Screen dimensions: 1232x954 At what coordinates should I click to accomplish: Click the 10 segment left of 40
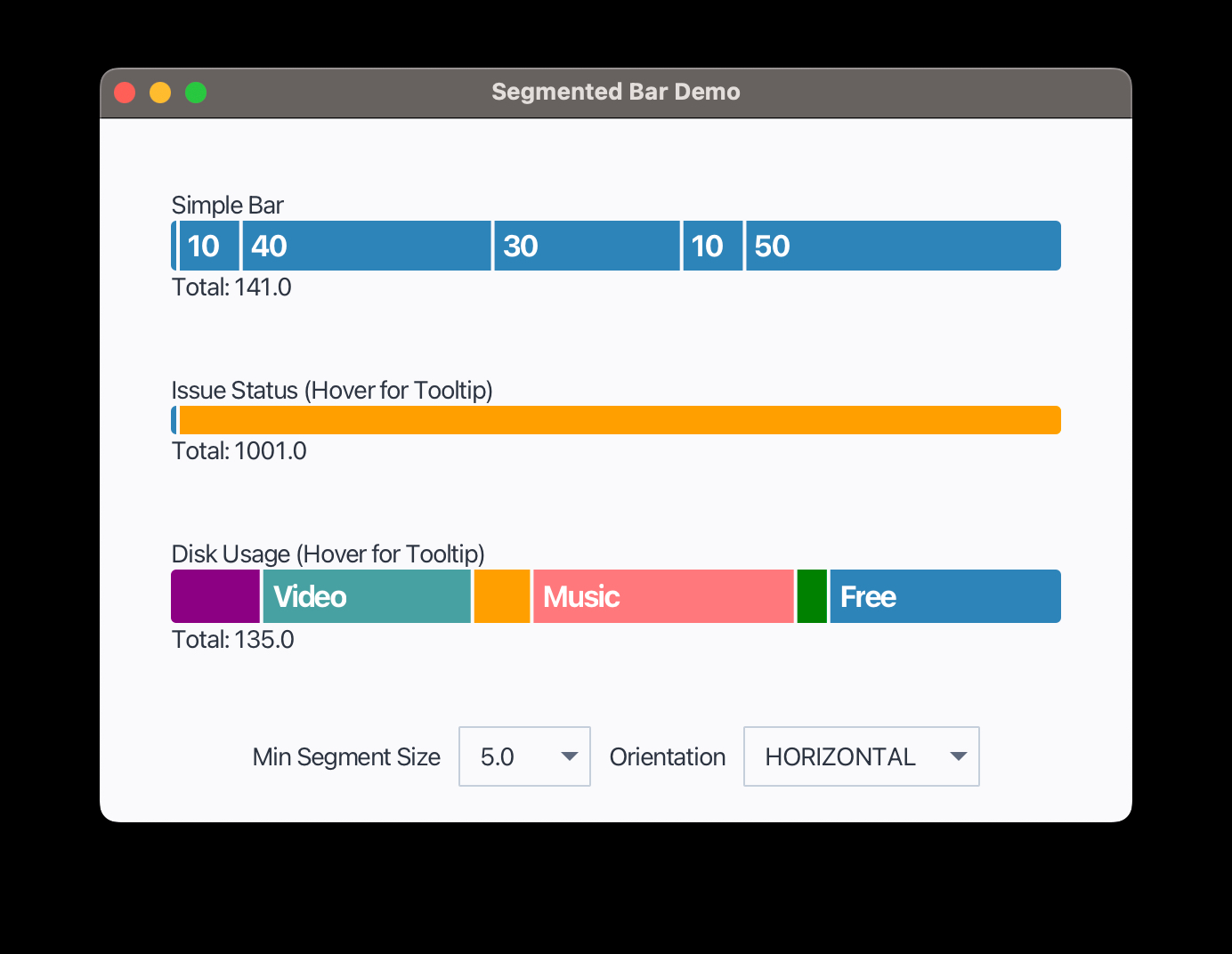(209, 246)
